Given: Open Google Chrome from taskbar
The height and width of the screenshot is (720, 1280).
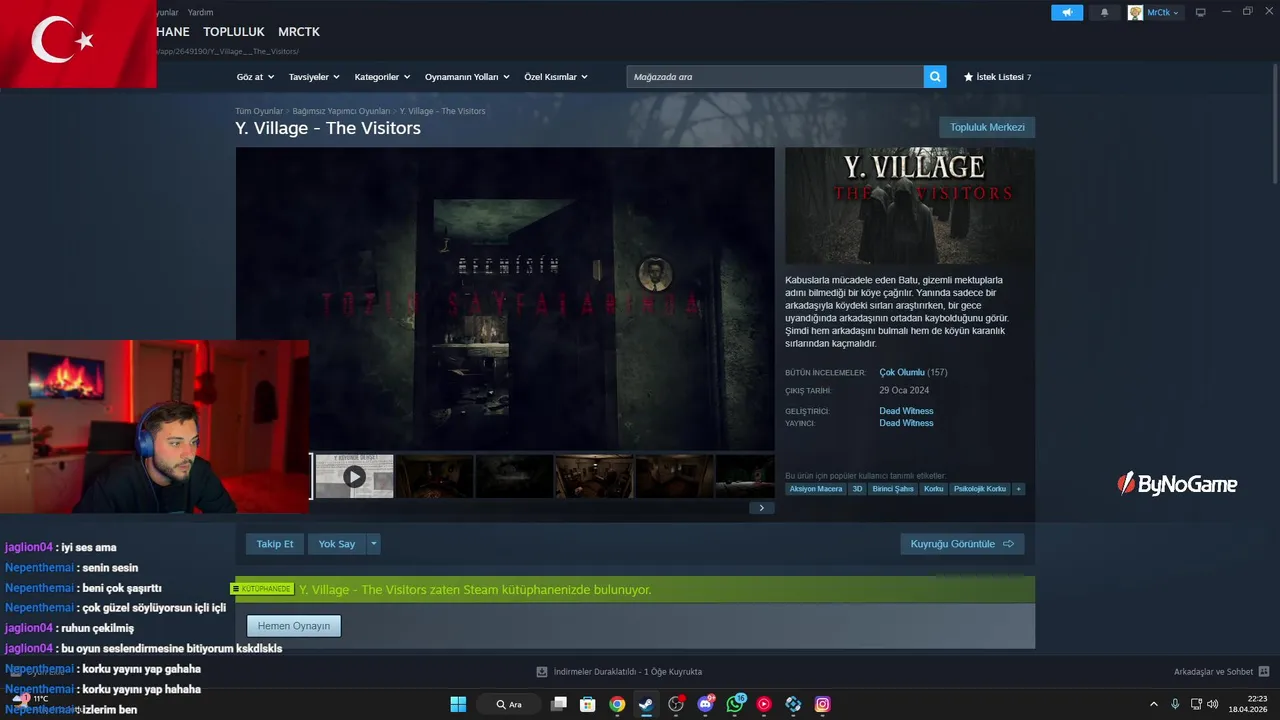Looking at the screenshot, I should click(617, 704).
